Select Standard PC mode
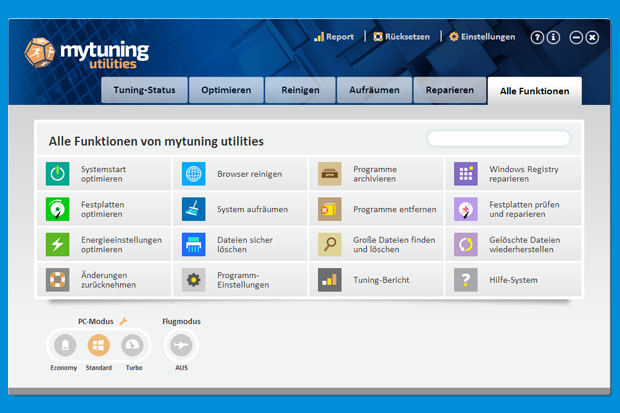 tap(98, 345)
